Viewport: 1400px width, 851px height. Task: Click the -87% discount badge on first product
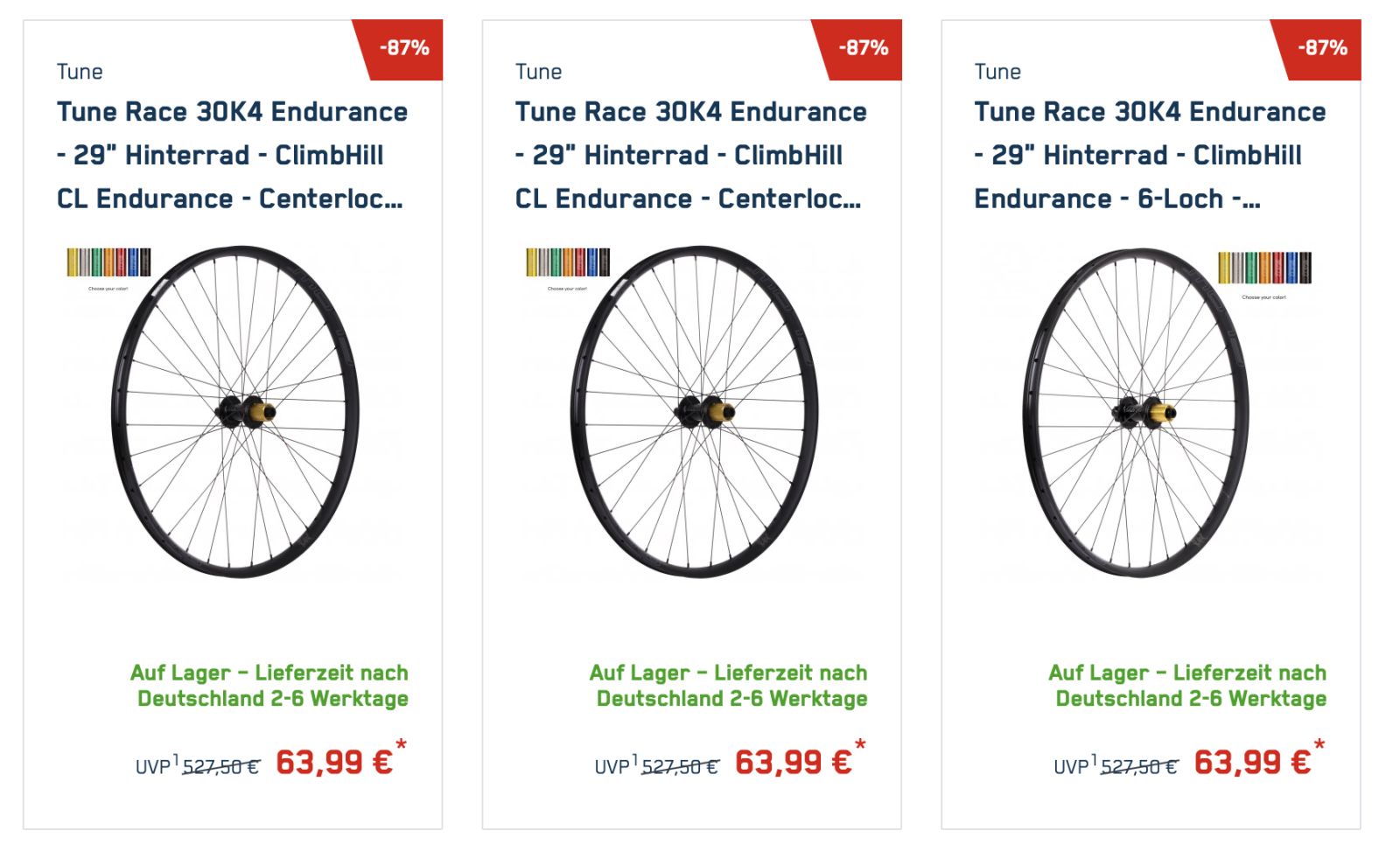404,48
